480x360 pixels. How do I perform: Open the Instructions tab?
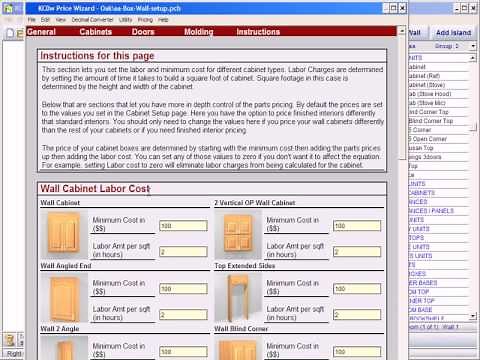pyautogui.click(x=258, y=32)
